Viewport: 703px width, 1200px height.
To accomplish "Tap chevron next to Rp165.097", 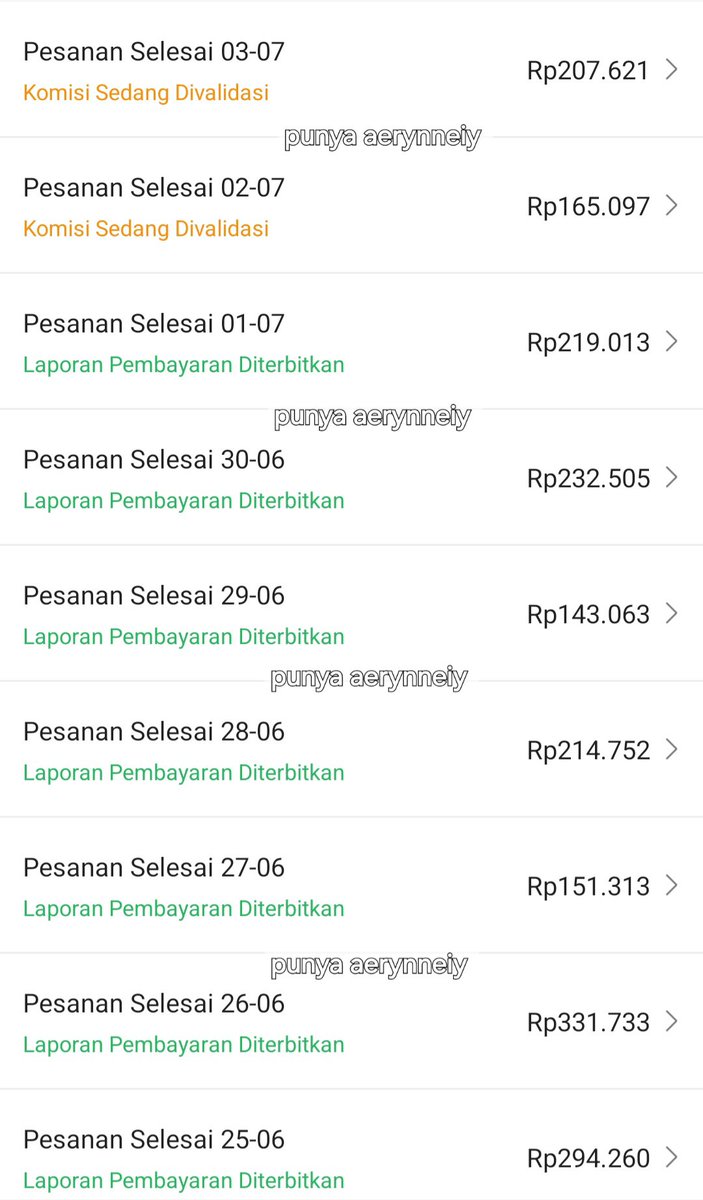I will (x=671, y=205).
